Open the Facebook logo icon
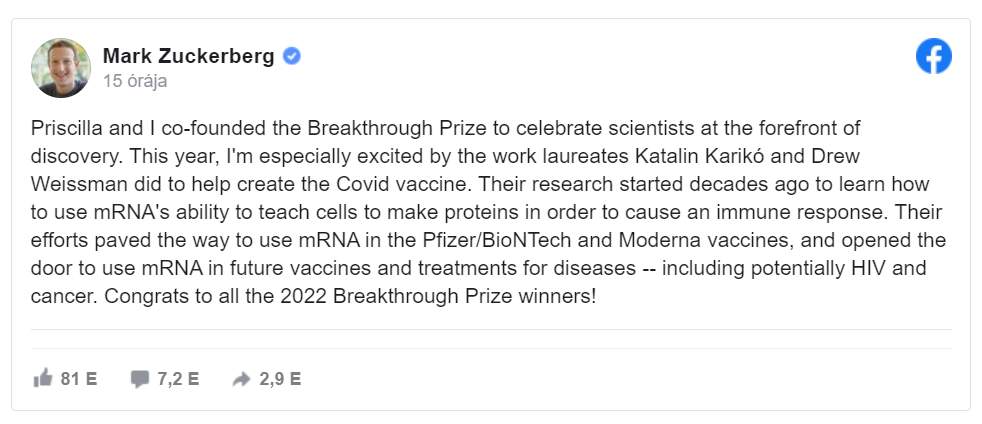This screenshot has width=982, height=424. [x=933, y=56]
